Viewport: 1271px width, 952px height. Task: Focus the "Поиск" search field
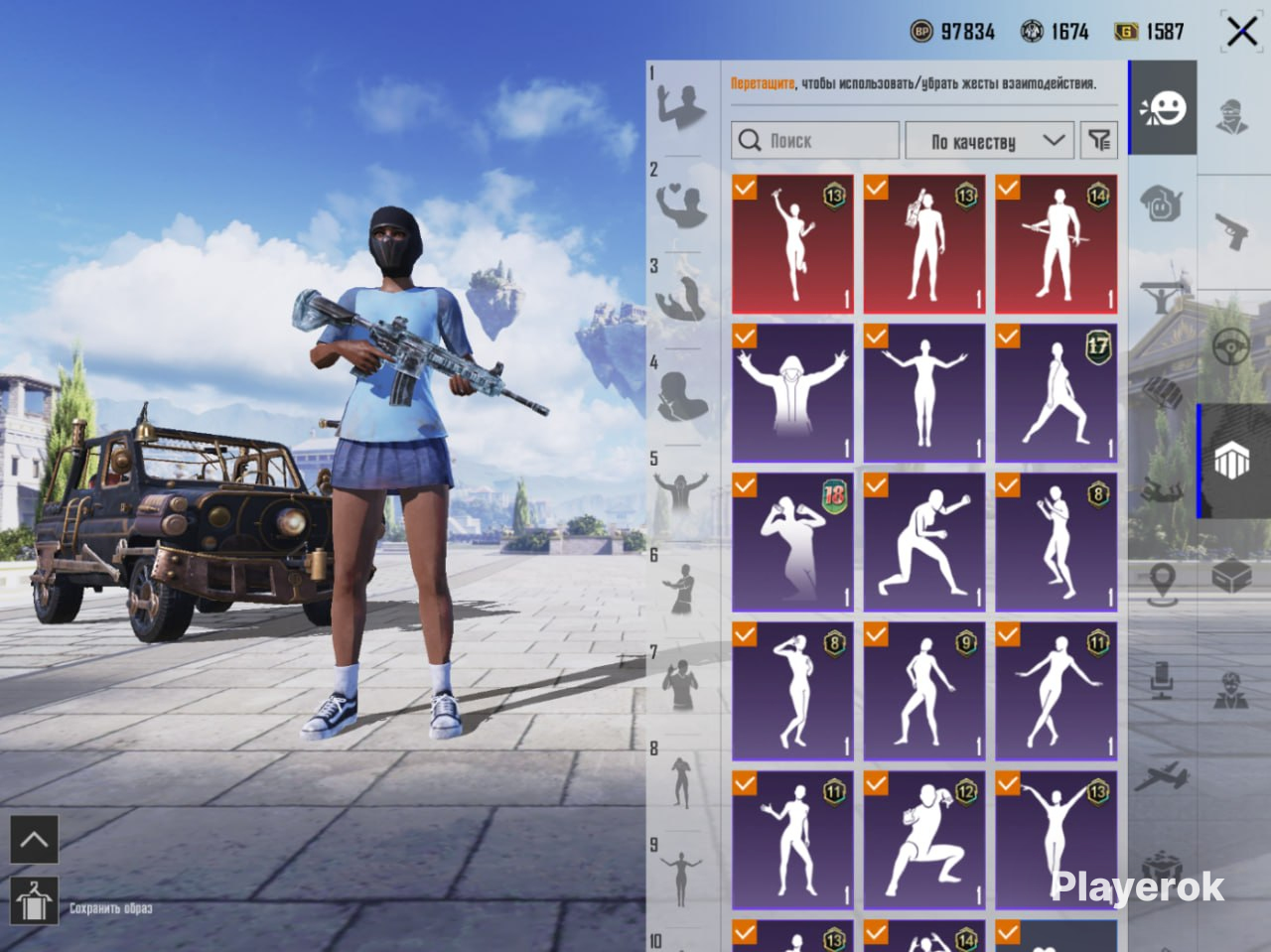click(815, 141)
